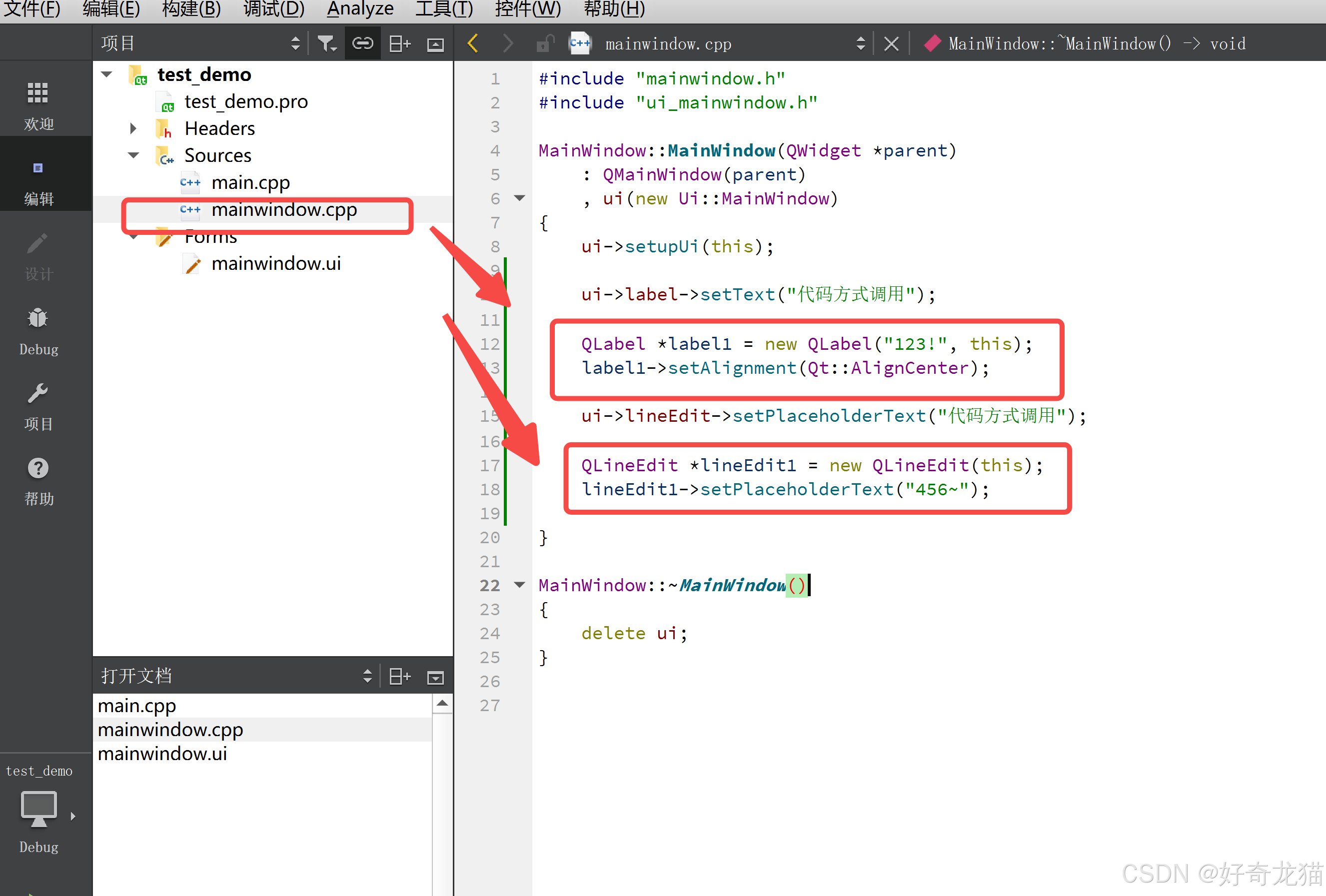Switch to Edit mode in sidebar
This screenshot has height=896, width=1326.
click(39, 174)
